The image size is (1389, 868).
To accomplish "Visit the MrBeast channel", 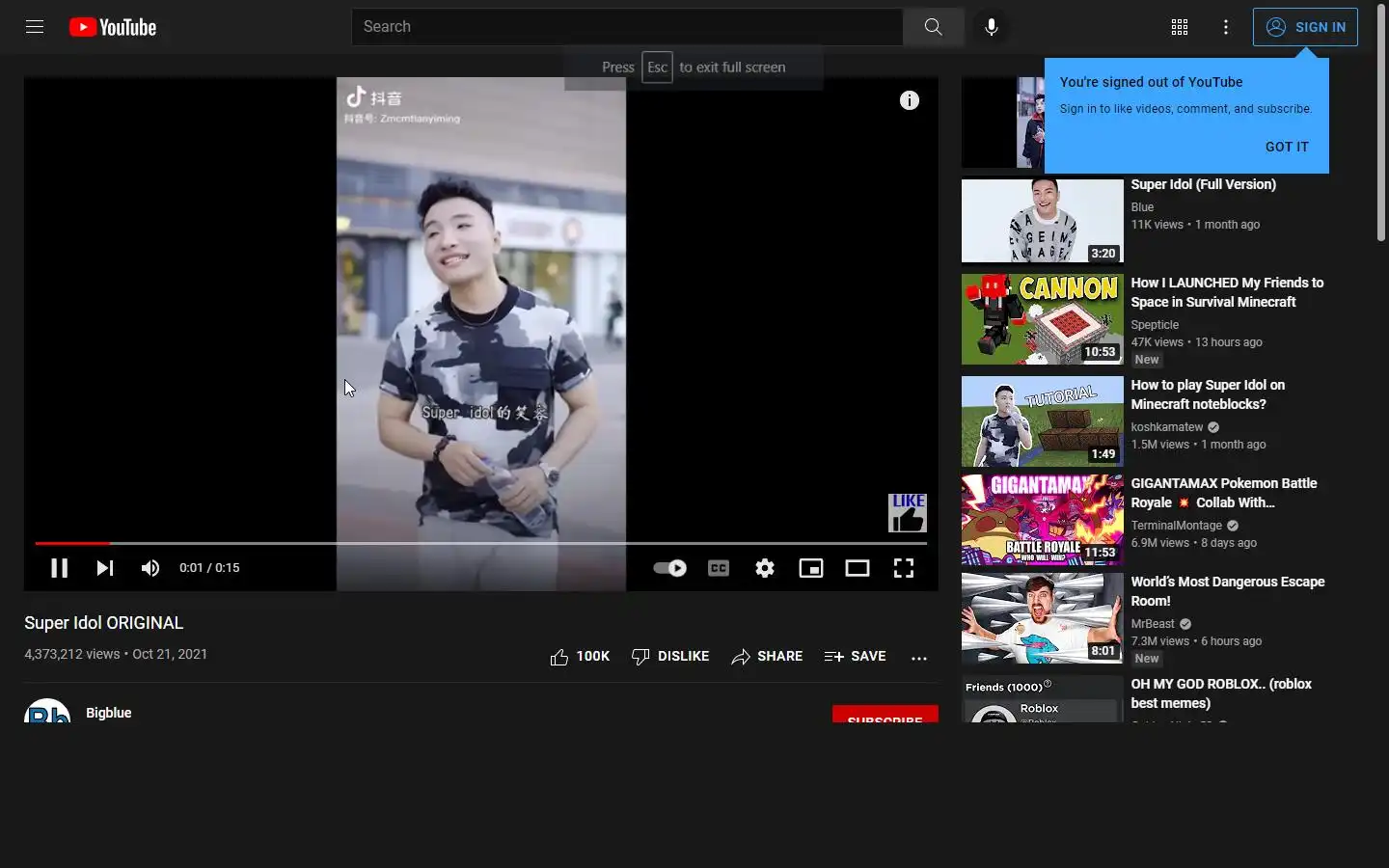I will pyautogui.click(x=1153, y=624).
